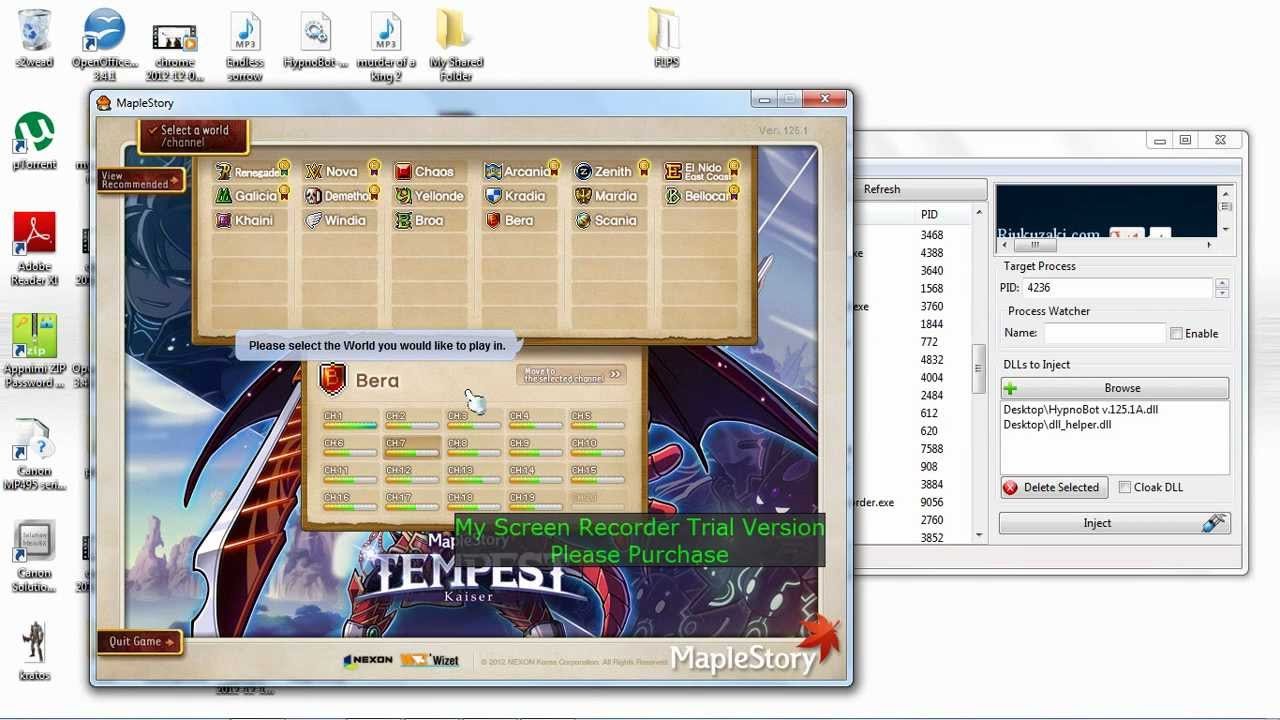Select channel CH.7 in Bera
1280x720 pixels.
click(x=412, y=447)
